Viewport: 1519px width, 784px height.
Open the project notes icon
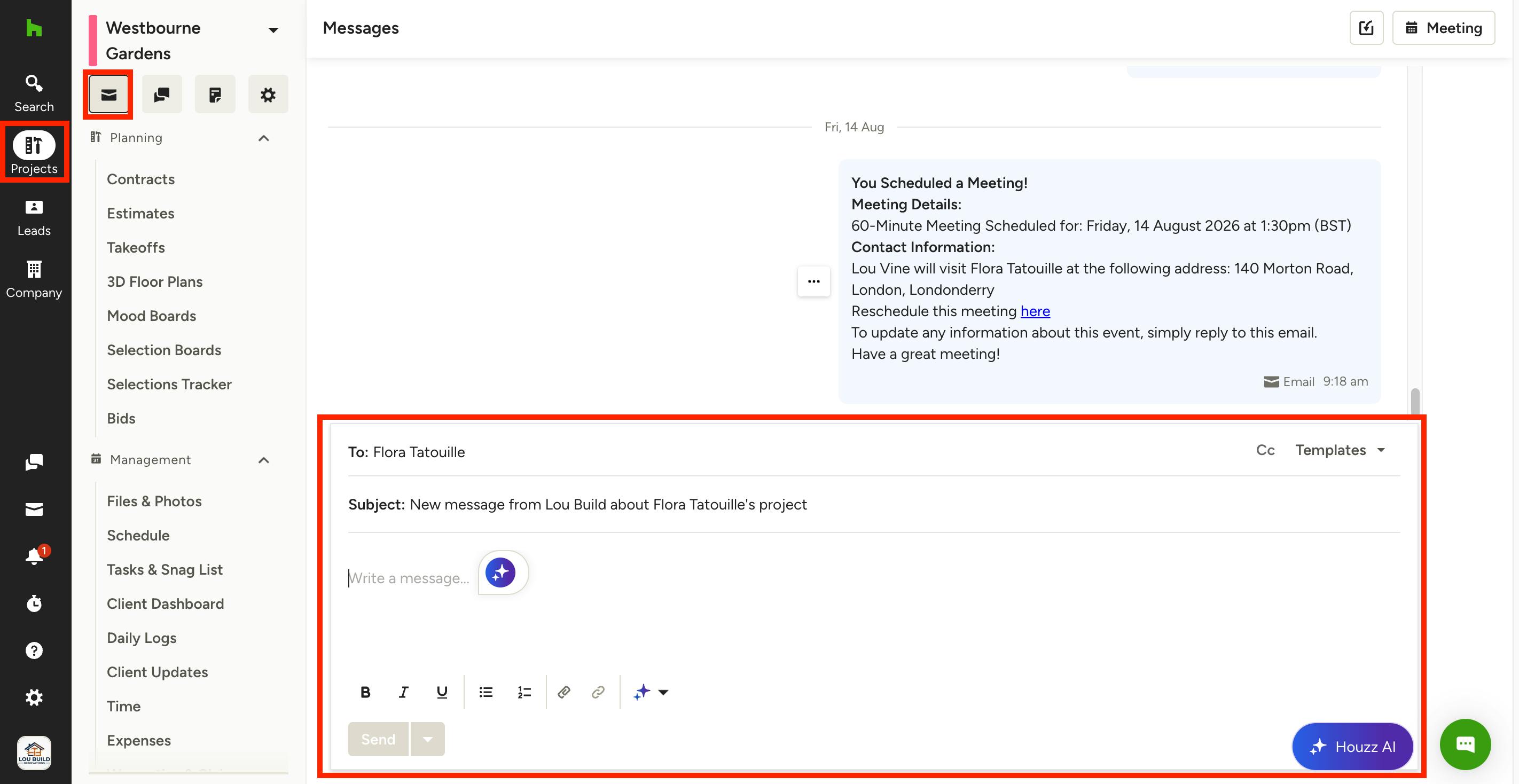click(215, 95)
